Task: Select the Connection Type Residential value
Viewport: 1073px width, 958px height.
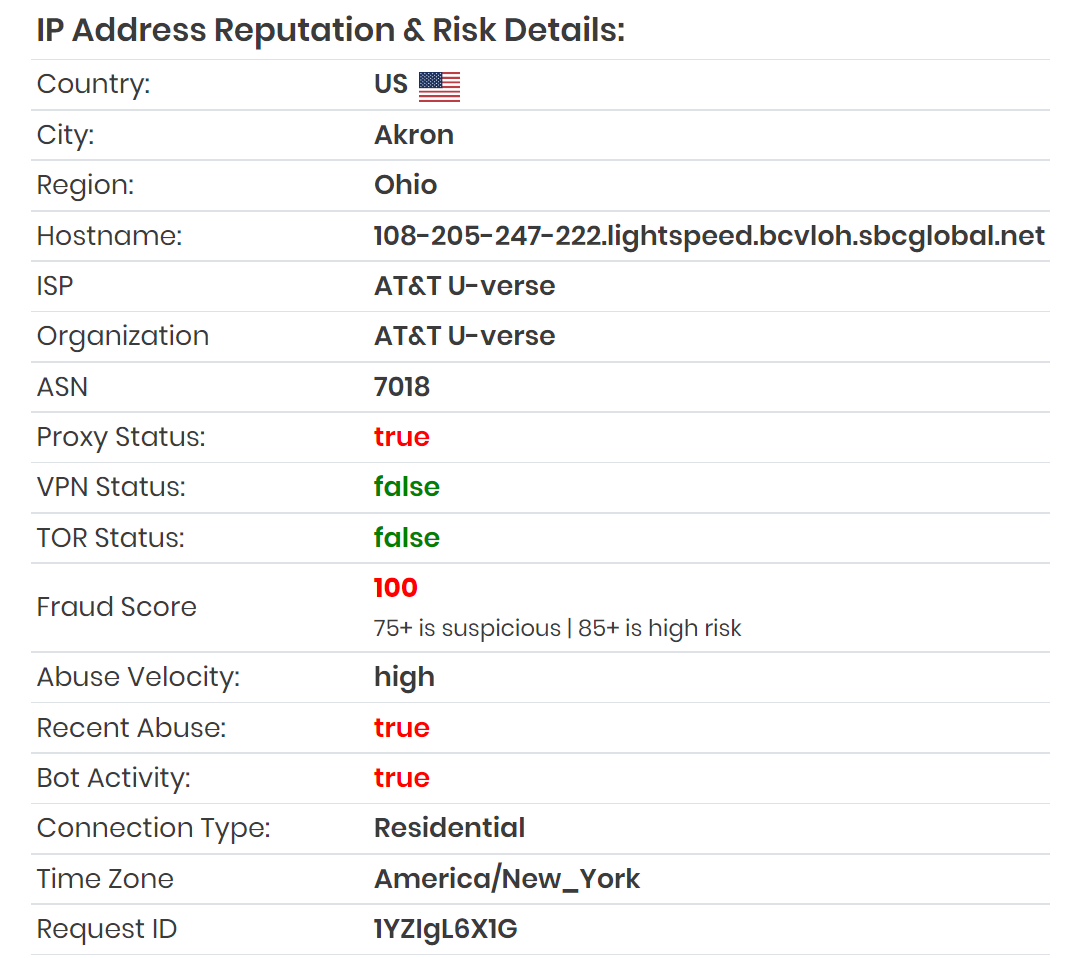Action: pyautogui.click(x=450, y=828)
